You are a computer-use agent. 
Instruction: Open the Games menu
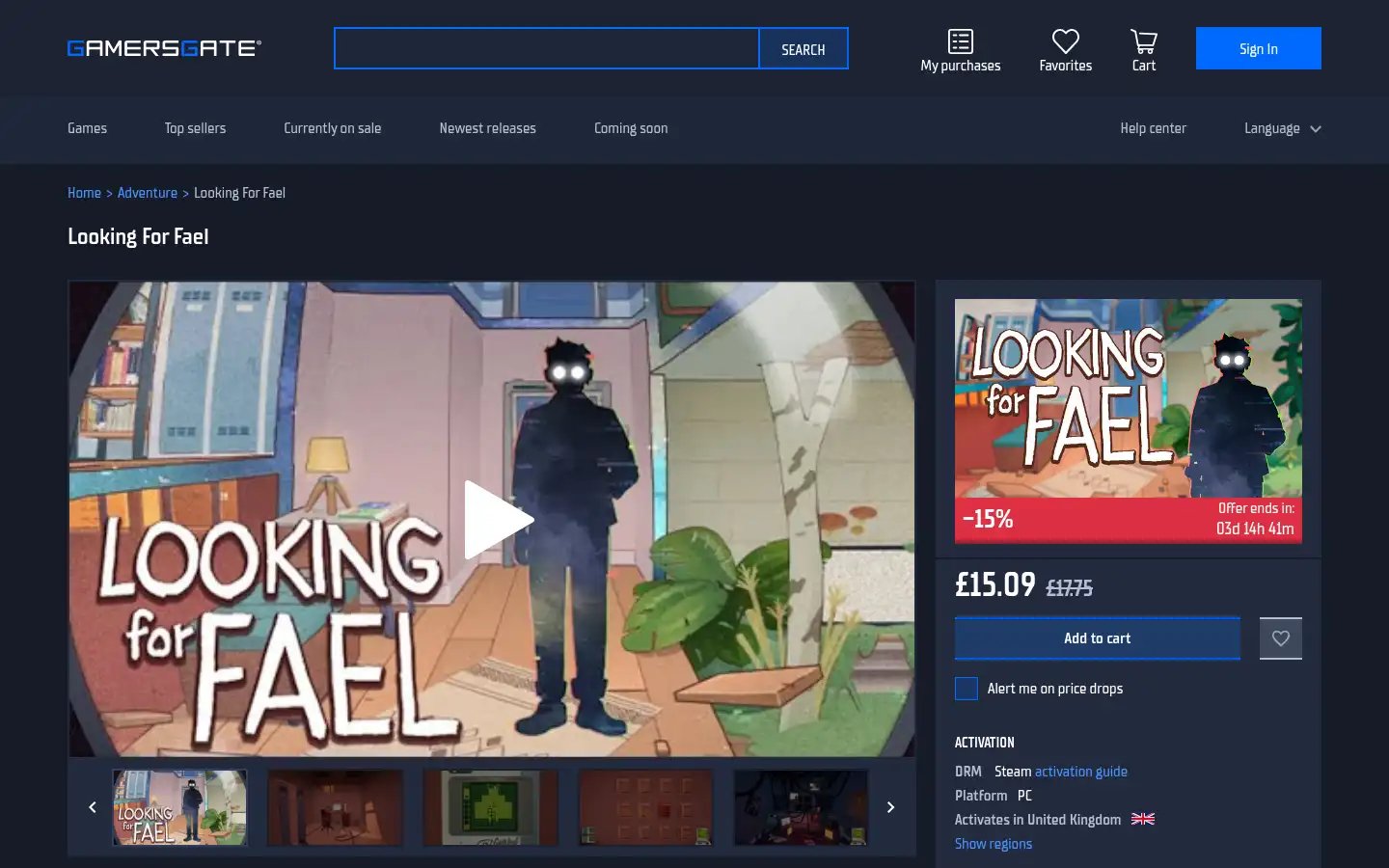87,128
